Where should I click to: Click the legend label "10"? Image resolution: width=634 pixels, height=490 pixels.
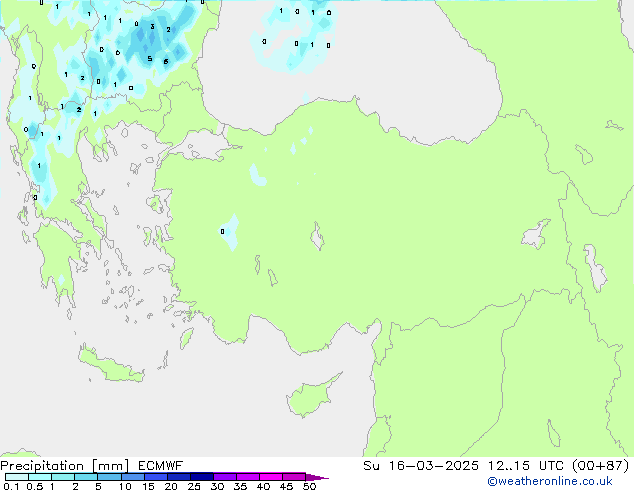tap(125, 486)
